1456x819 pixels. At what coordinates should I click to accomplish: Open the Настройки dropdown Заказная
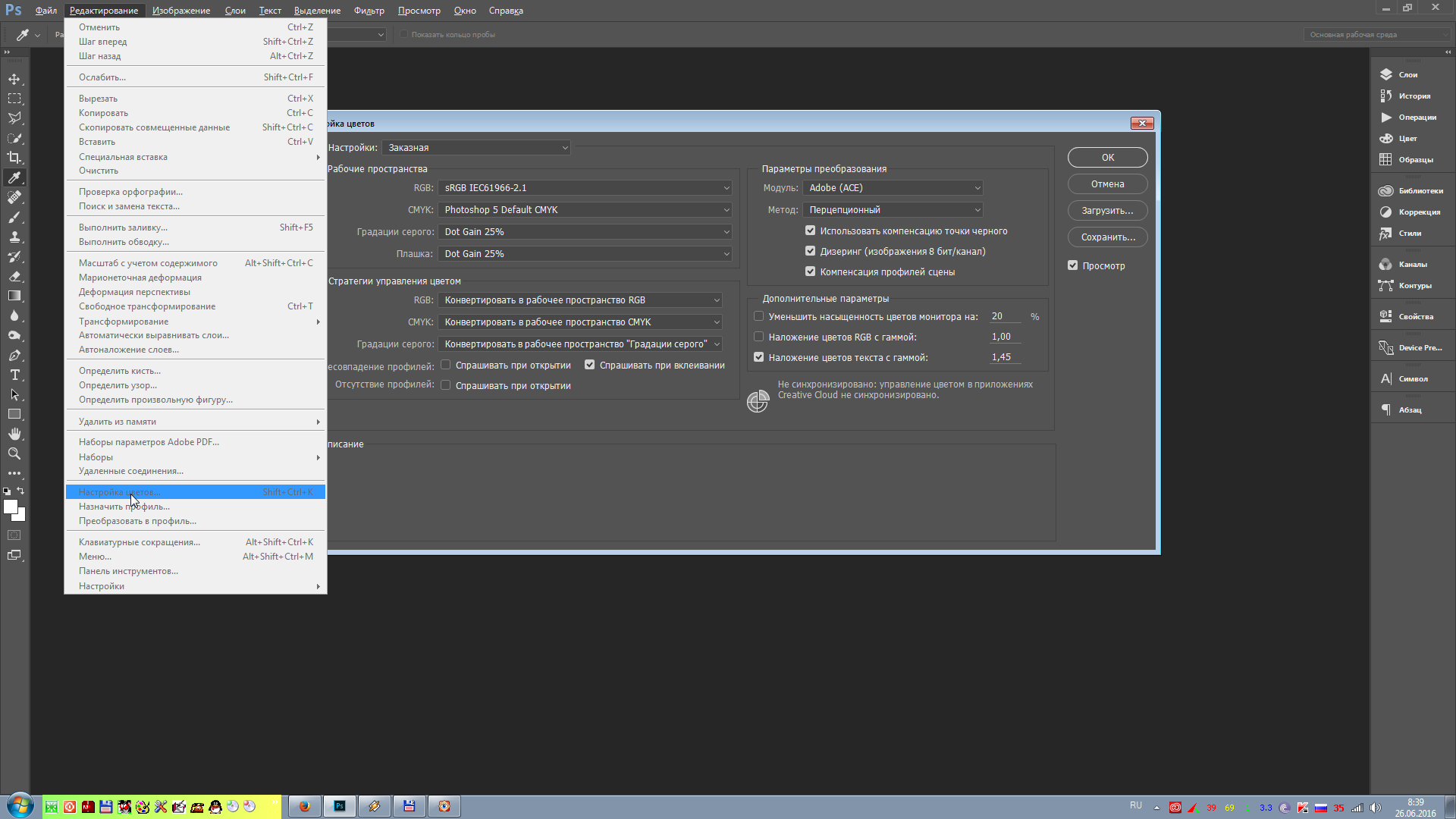(477, 148)
